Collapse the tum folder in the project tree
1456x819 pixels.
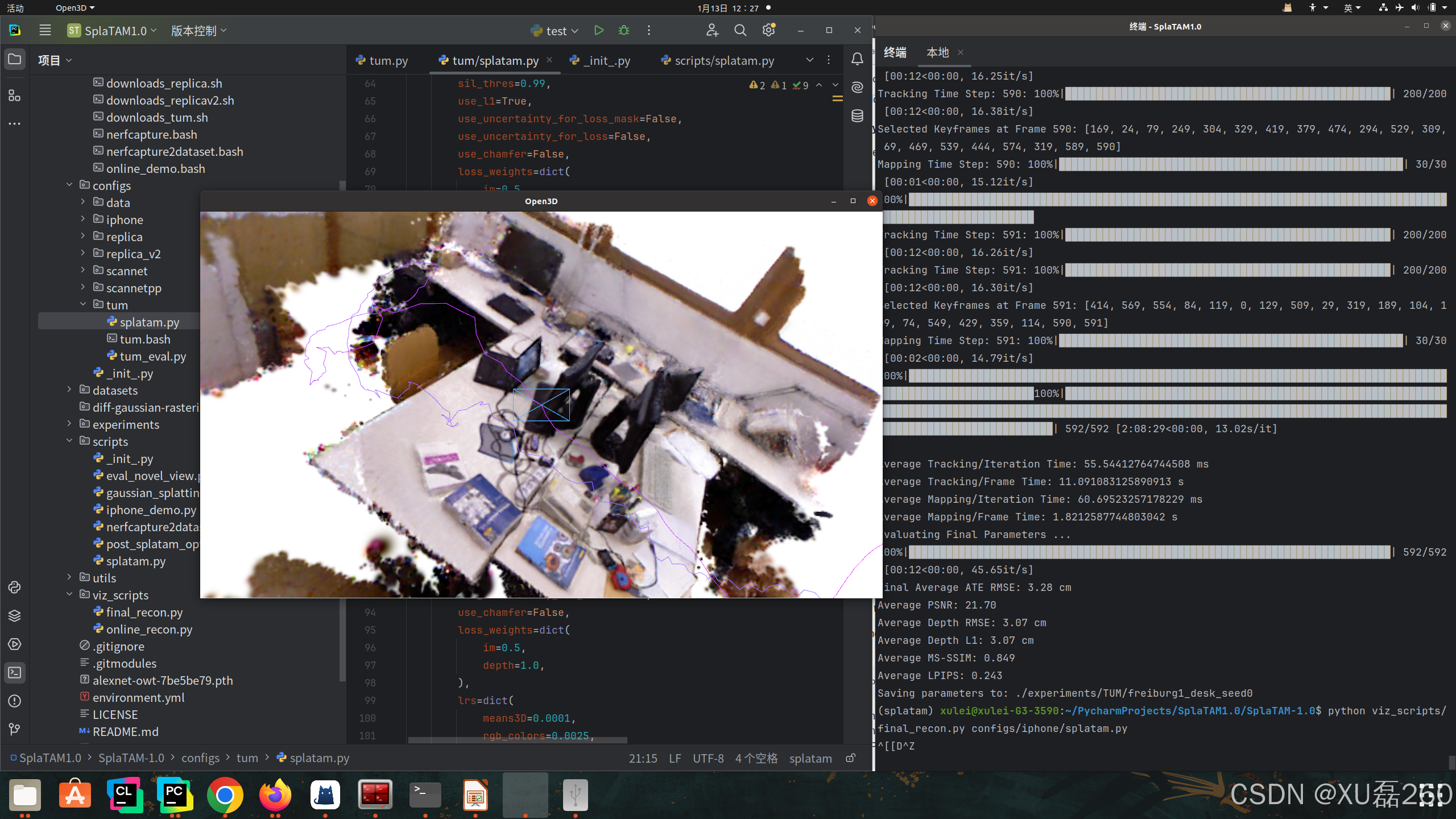pos(83,305)
